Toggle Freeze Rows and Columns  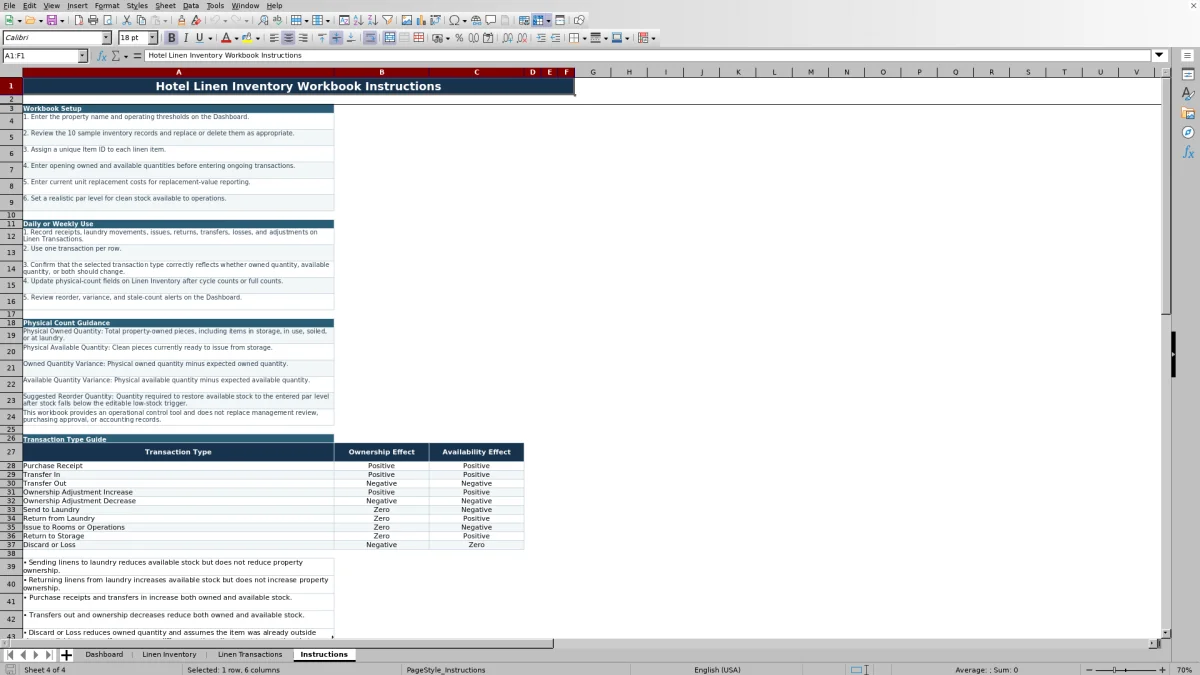point(538,20)
